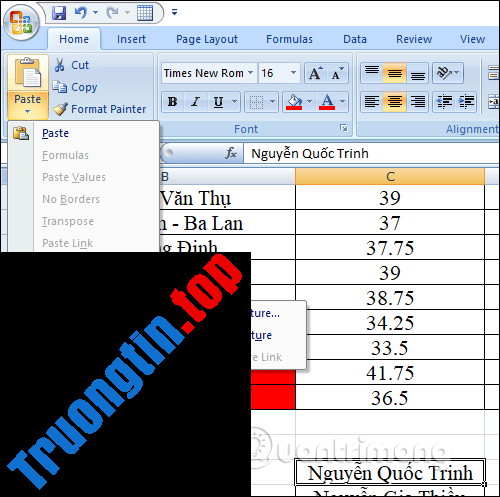Image resolution: width=500 pixels, height=497 pixels.
Task: Increase font size with Grow Font icon
Action: click(315, 73)
